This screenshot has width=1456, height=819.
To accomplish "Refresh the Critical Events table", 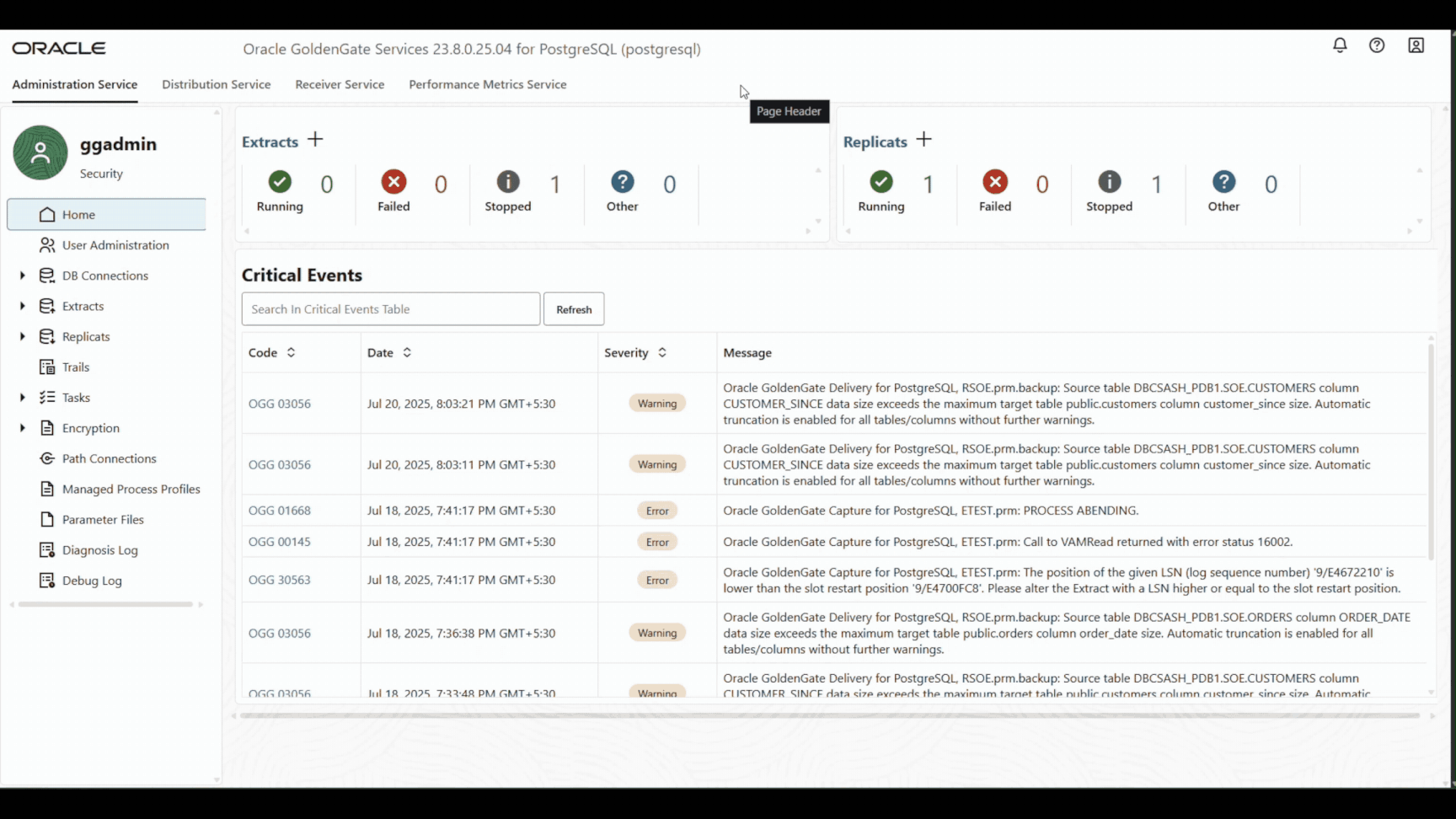I will click(x=574, y=309).
